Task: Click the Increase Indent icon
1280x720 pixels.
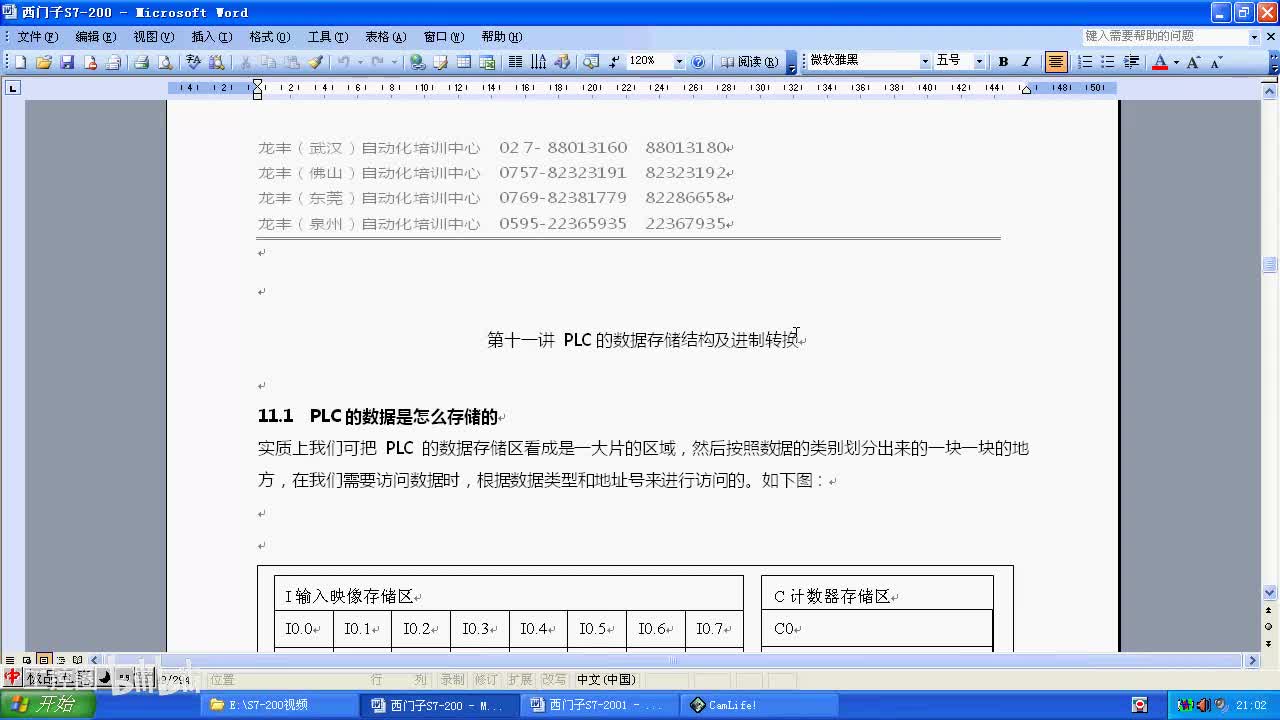Action: pos(1131,62)
